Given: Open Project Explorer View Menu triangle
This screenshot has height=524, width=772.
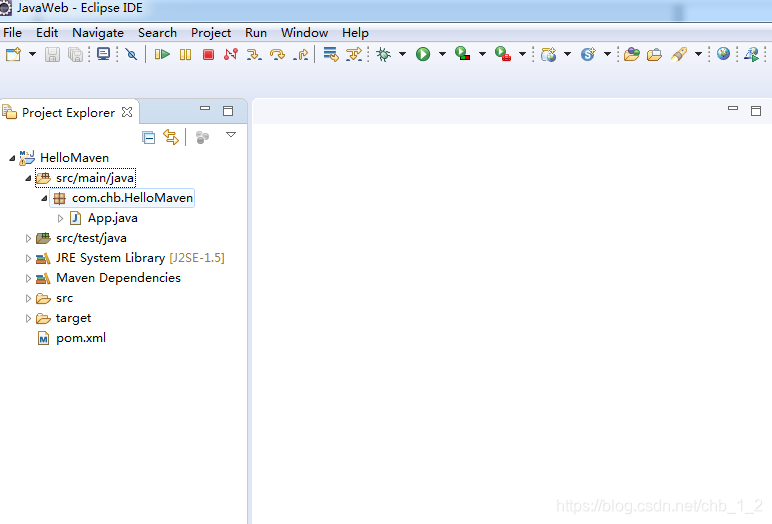Looking at the screenshot, I should (231, 134).
